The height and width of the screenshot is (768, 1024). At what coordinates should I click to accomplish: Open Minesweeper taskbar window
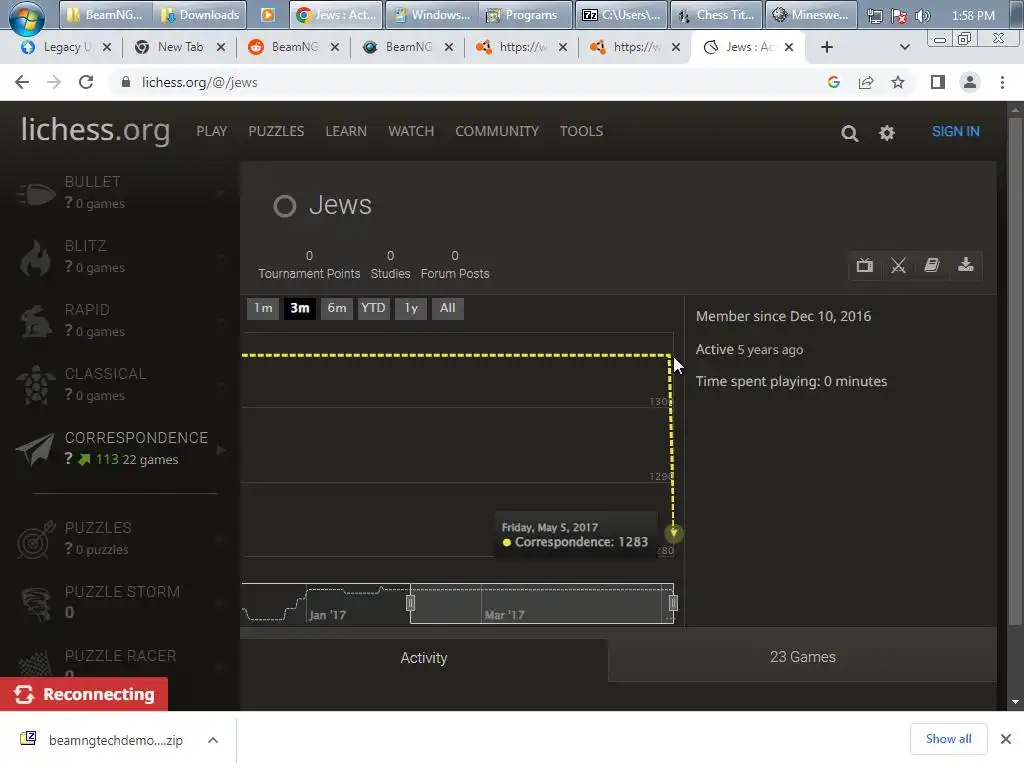point(810,15)
